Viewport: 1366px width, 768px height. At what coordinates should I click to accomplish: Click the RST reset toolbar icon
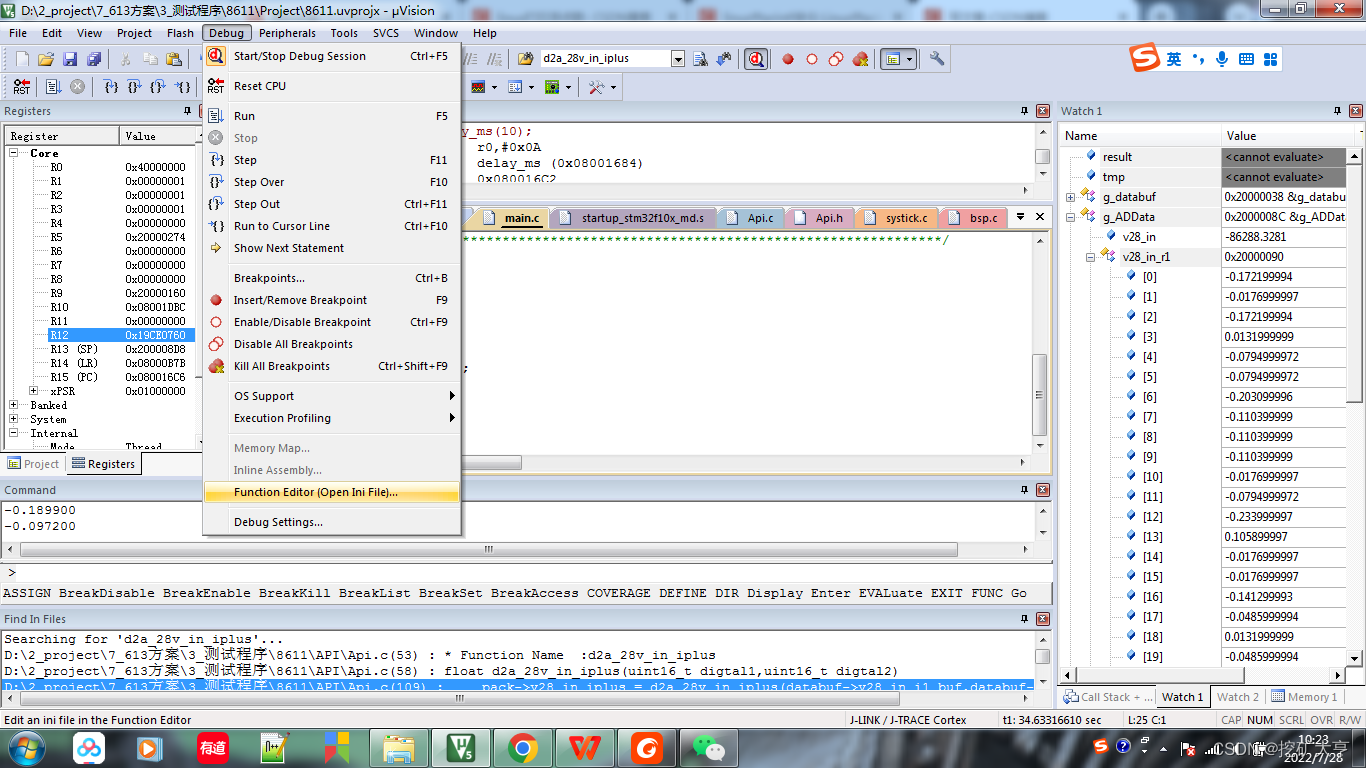[x=22, y=87]
